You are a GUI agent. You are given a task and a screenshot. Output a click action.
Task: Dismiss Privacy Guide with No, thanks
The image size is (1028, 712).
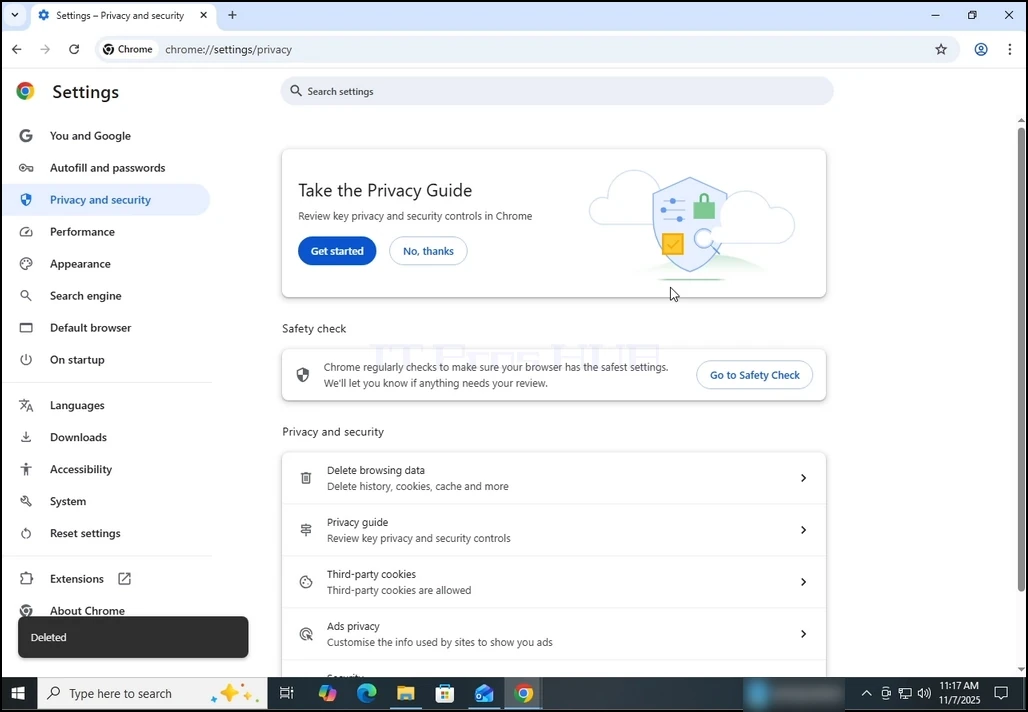click(x=428, y=251)
